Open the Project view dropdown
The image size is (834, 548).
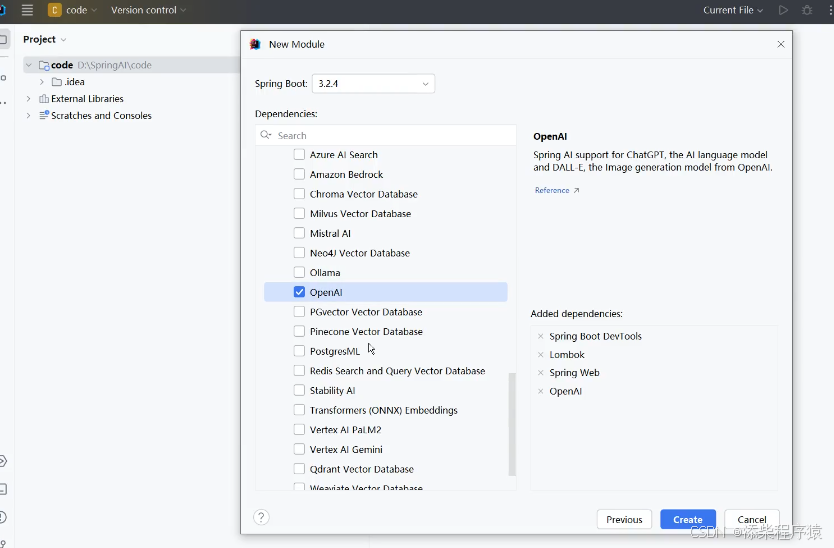(x=45, y=39)
